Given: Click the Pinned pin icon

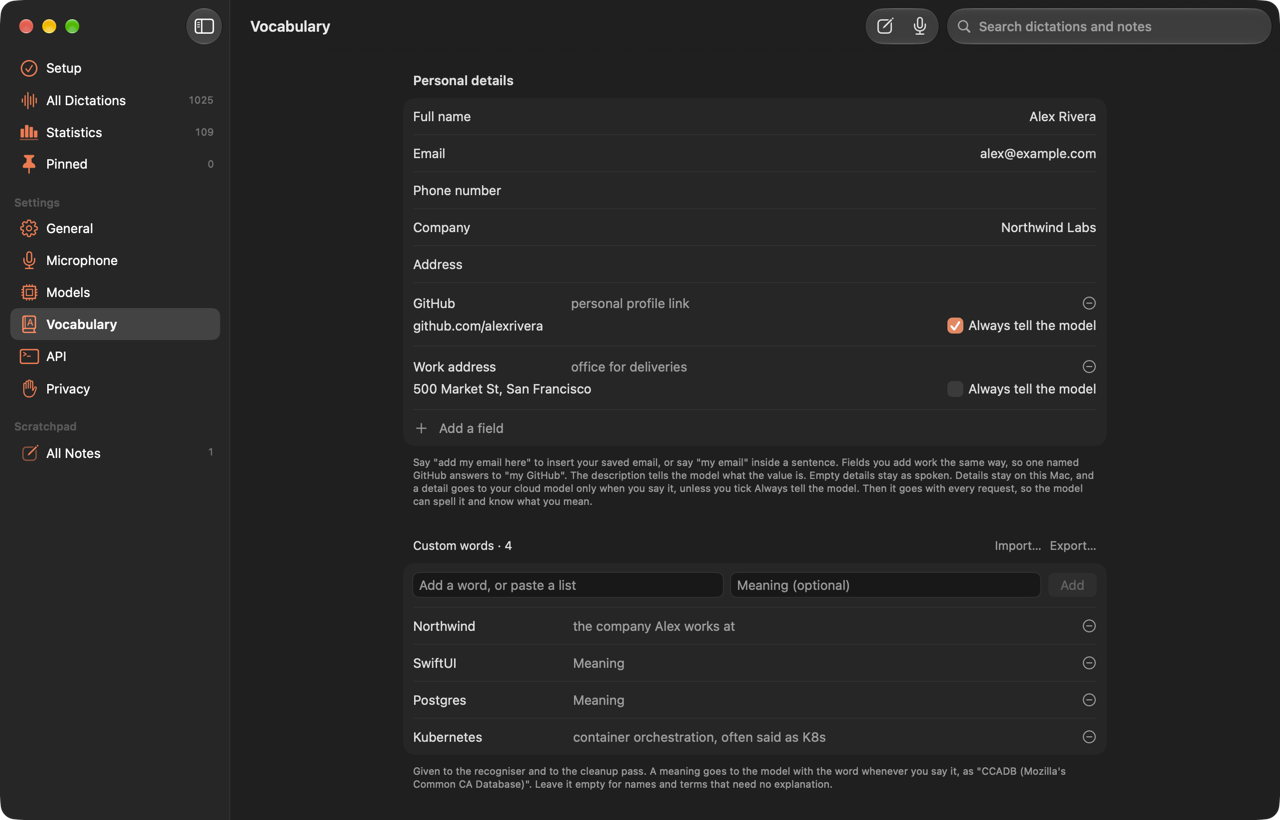Looking at the screenshot, I should (29, 164).
